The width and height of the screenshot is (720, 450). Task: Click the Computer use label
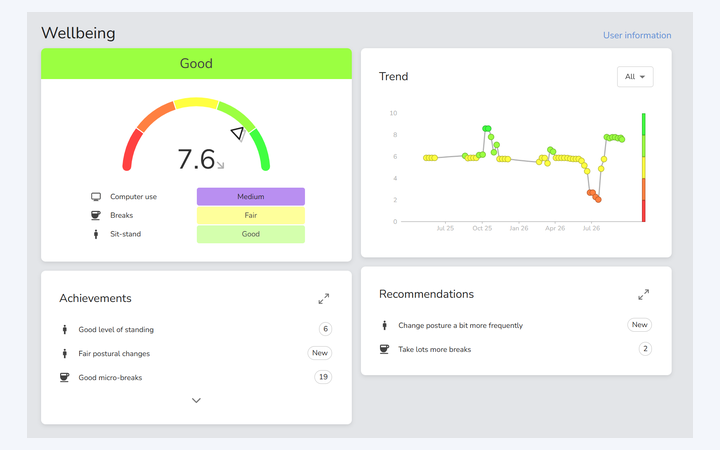pos(134,197)
